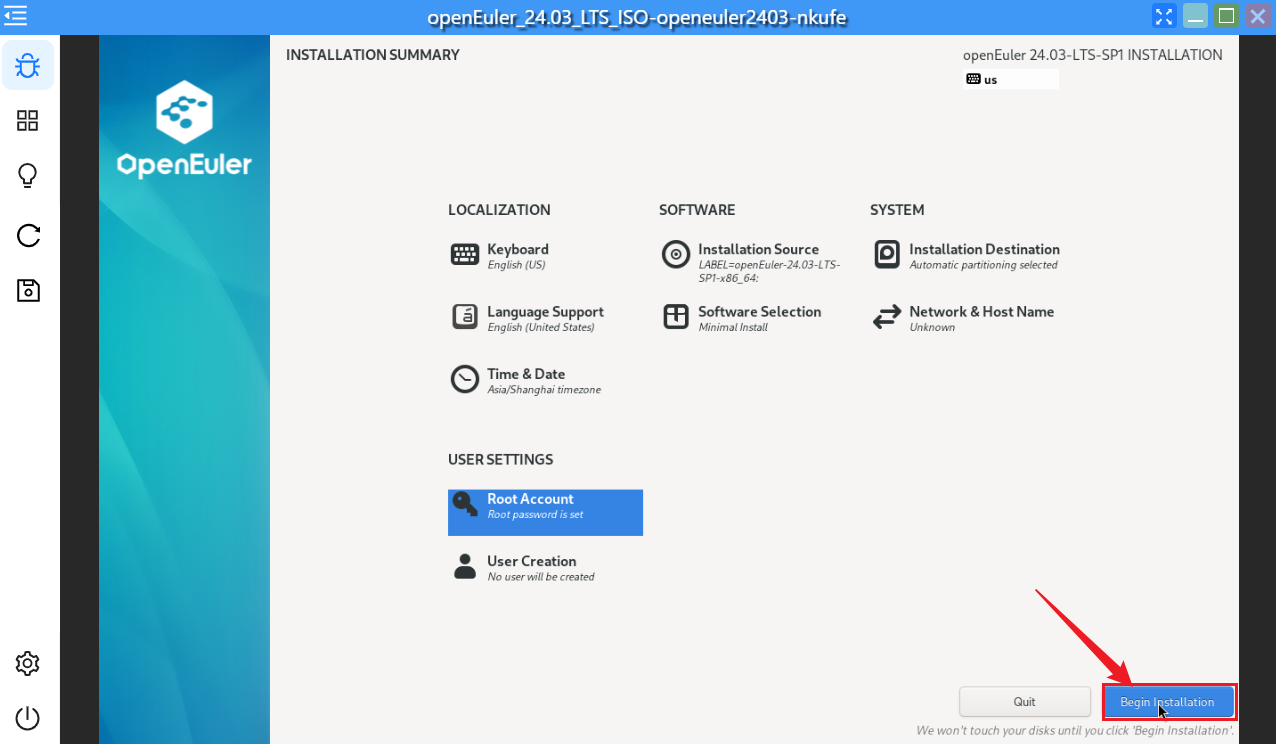The height and width of the screenshot is (744, 1276).
Task: Click the USER SETTINGS section heading
Action: (x=500, y=460)
